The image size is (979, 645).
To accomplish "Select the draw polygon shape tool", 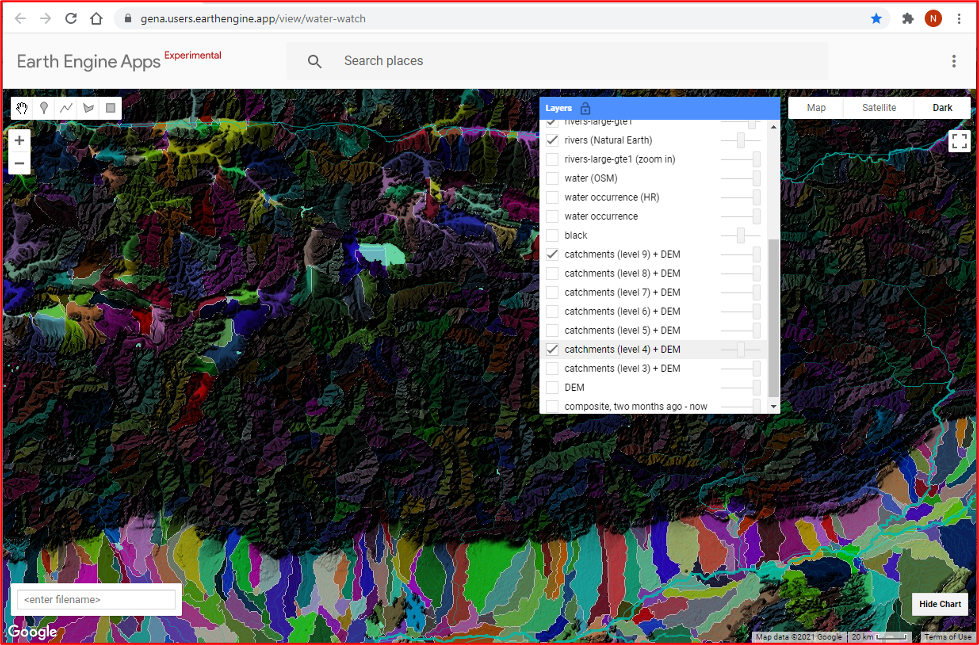I will pos(88,108).
